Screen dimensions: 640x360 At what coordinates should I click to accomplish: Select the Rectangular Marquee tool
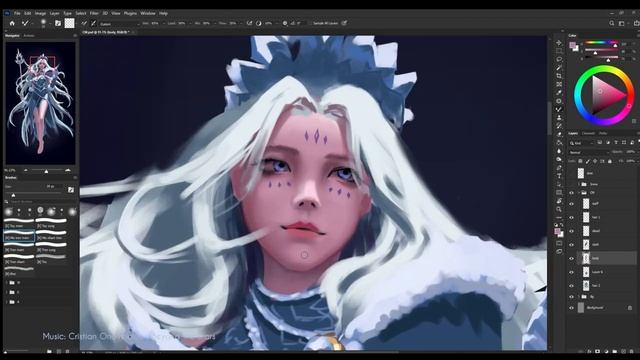coord(559,51)
